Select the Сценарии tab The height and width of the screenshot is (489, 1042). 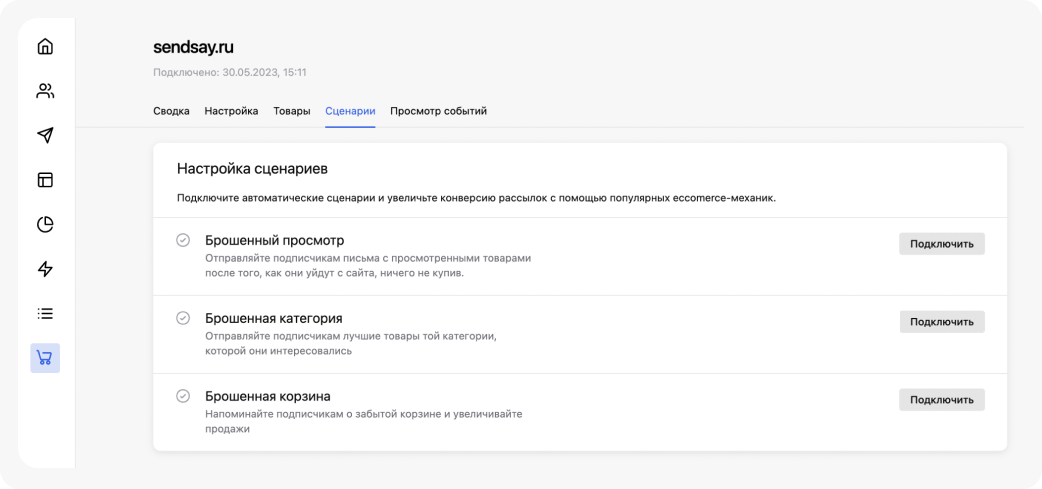(350, 111)
